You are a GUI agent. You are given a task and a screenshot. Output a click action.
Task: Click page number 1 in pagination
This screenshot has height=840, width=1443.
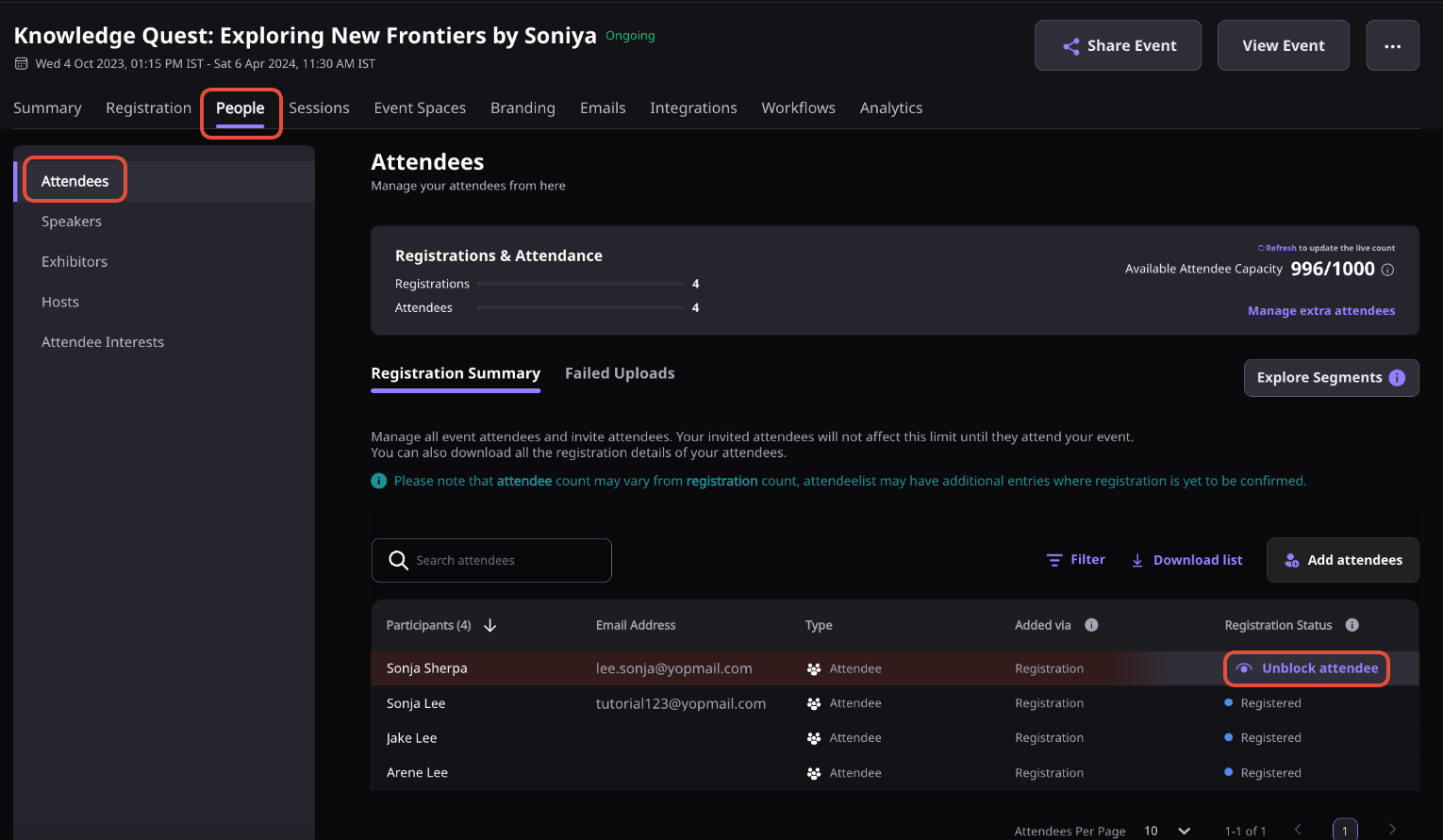1345,830
